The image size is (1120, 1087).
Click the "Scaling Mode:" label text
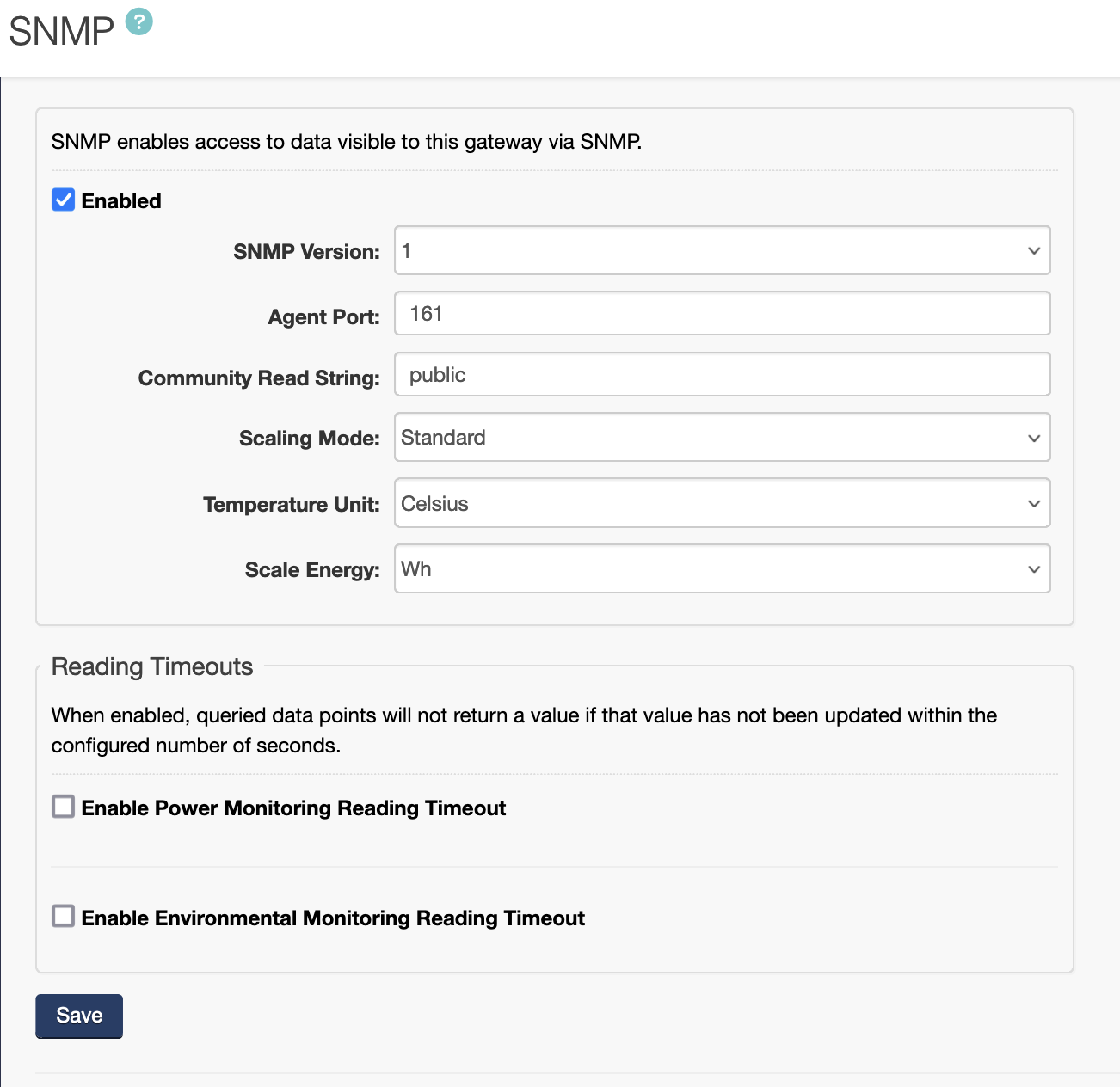[x=309, y=439]
